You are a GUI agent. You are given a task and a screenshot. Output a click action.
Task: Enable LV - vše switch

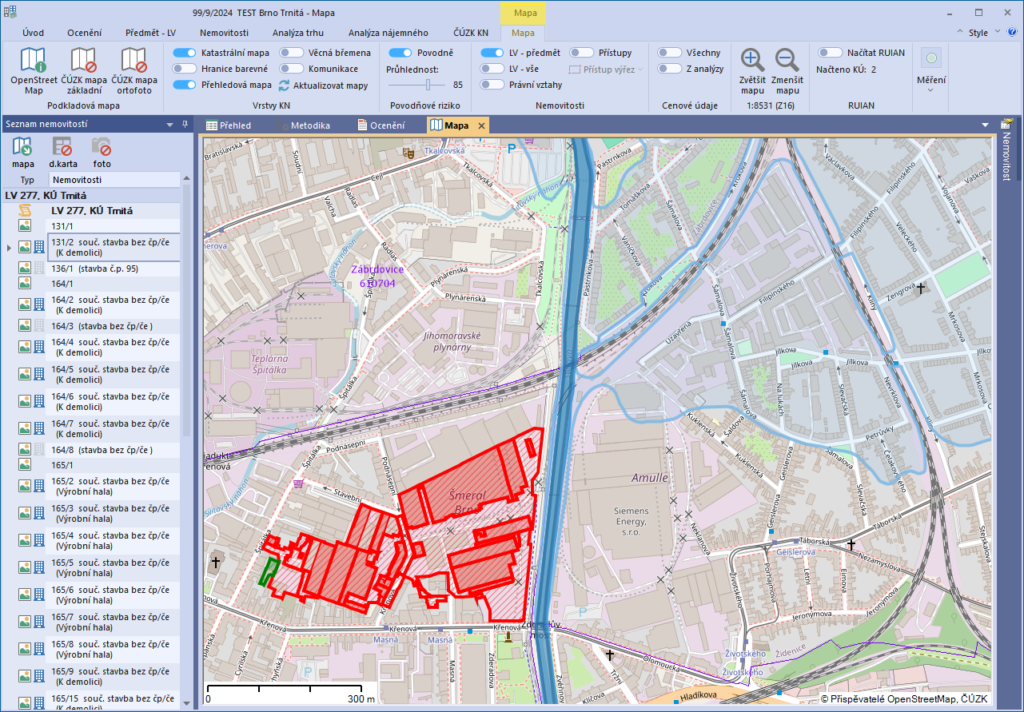coord(492,69)
